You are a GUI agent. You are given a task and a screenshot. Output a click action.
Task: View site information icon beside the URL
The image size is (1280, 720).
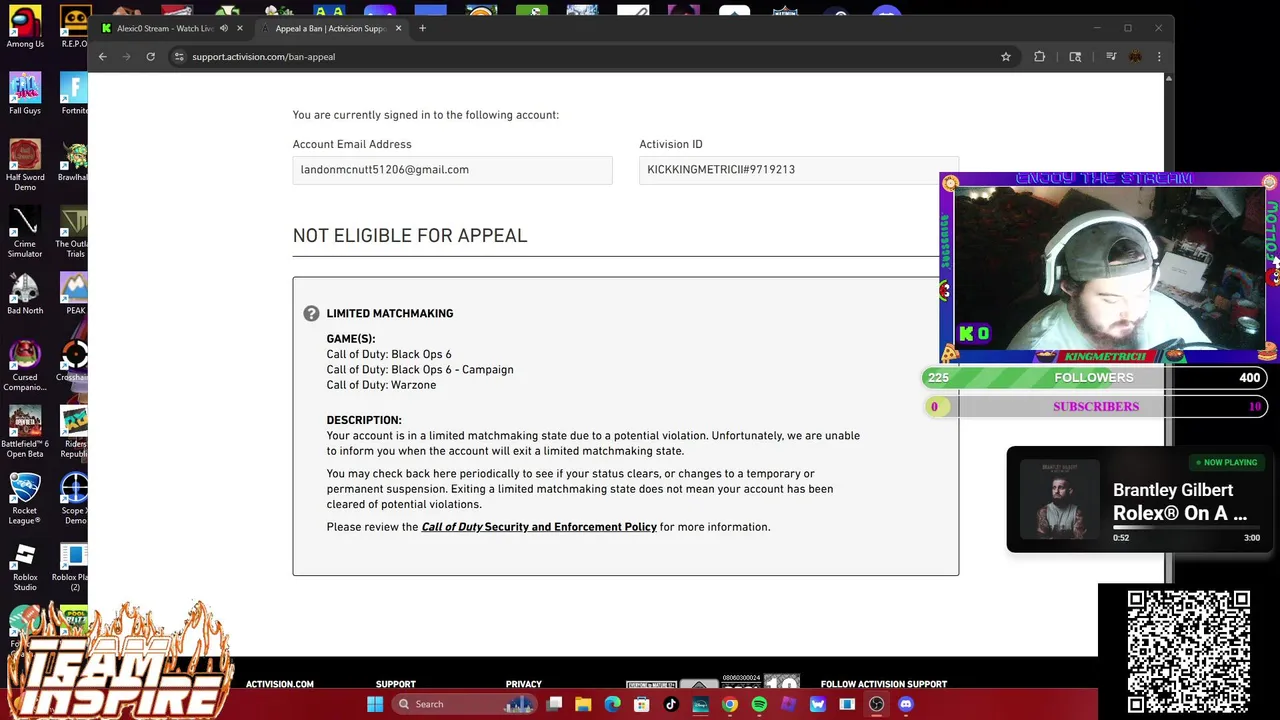[179, 57]
